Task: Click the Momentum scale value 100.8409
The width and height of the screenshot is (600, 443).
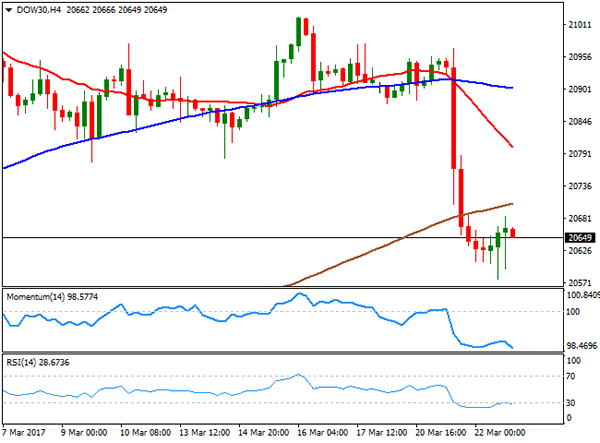Action: click(583, 295)
